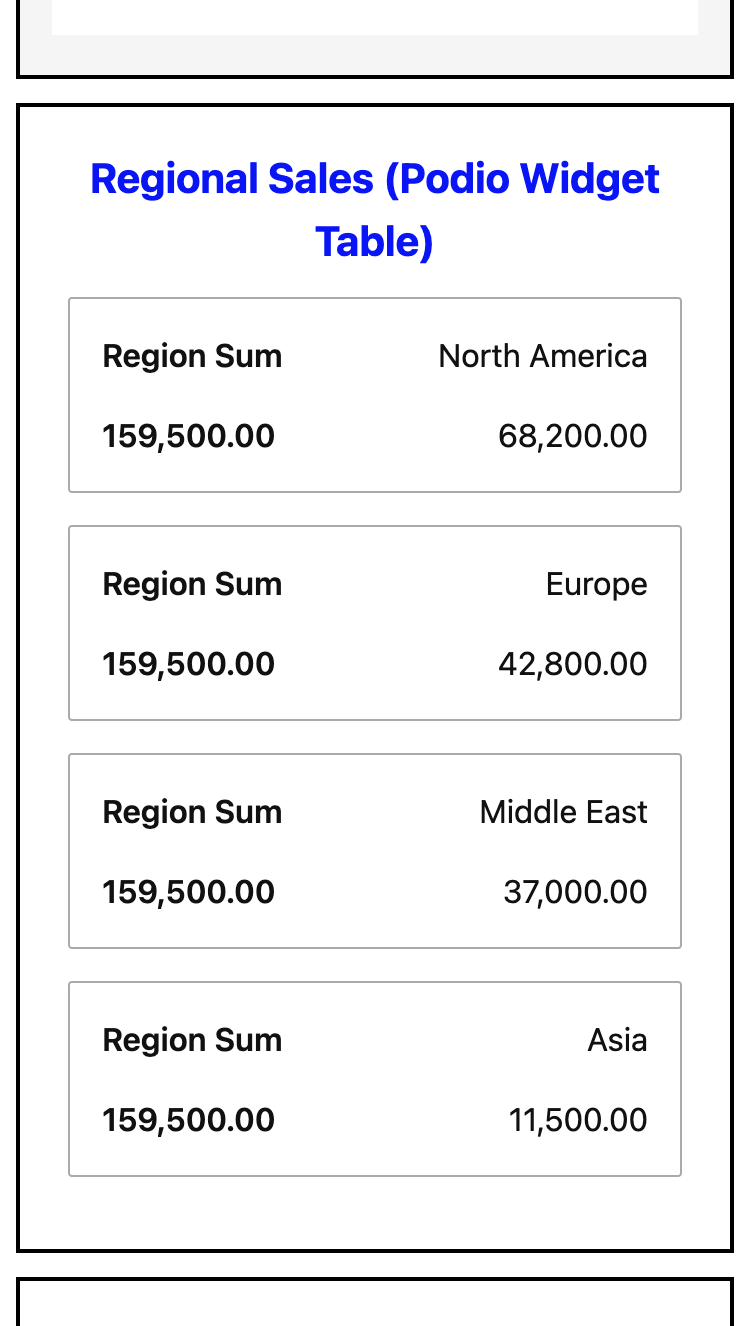Select 159,500.00 total in North America card
746x1326 pixels.
(x=188, y=436)
